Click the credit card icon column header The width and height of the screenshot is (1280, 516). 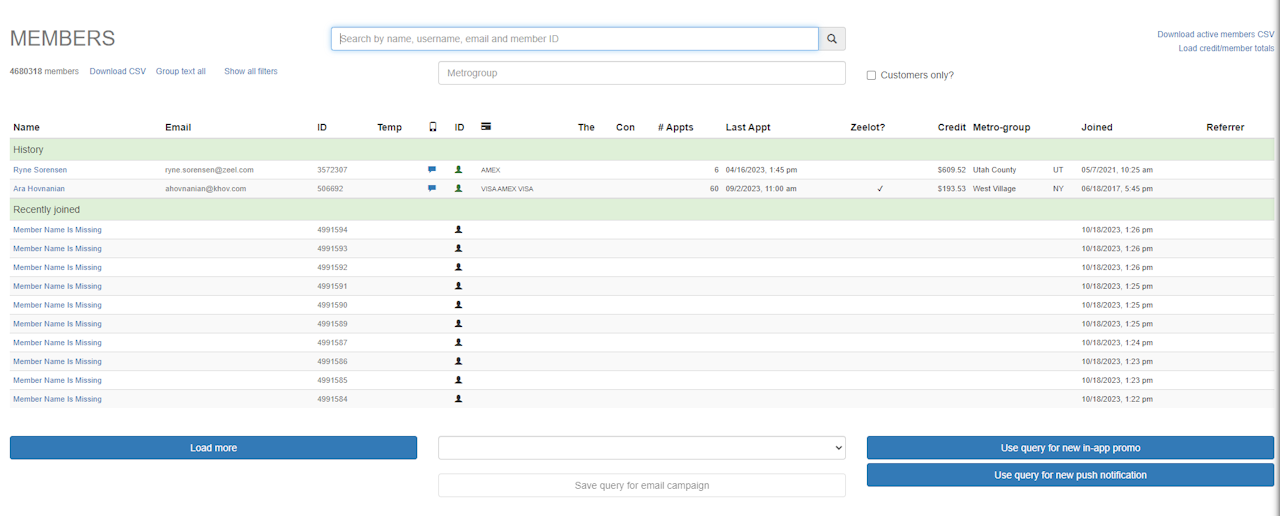[x=486, y=127]
